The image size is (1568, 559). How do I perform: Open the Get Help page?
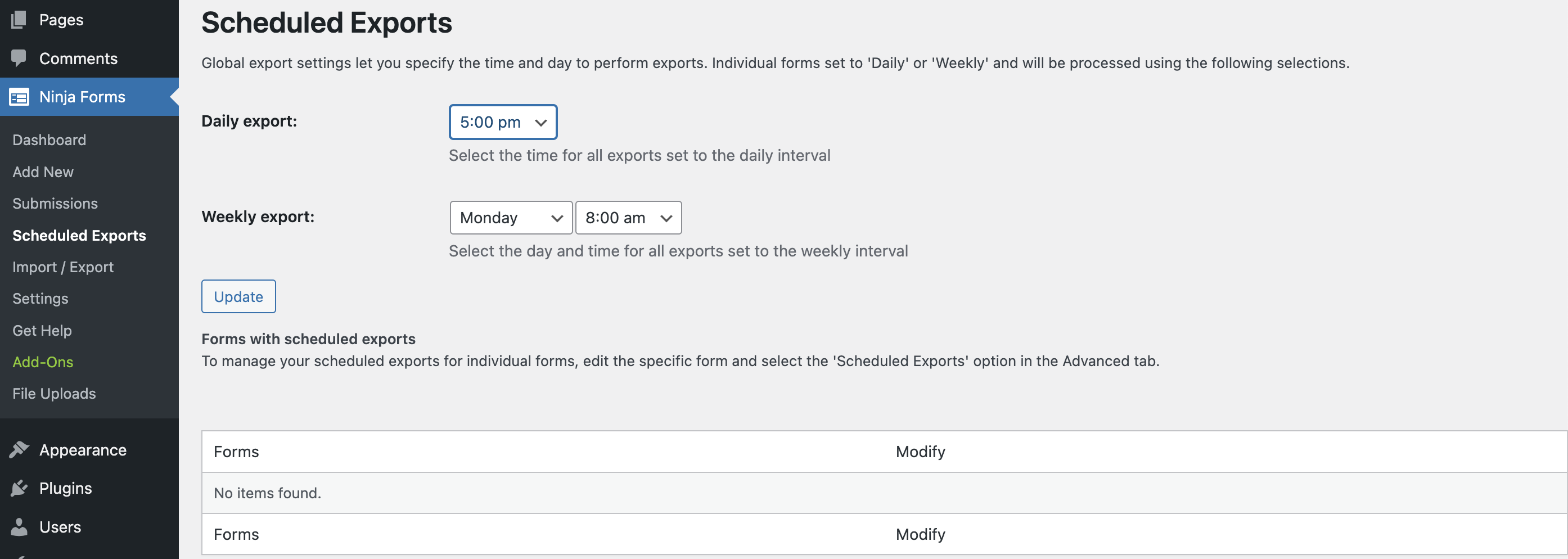[42, 330]
